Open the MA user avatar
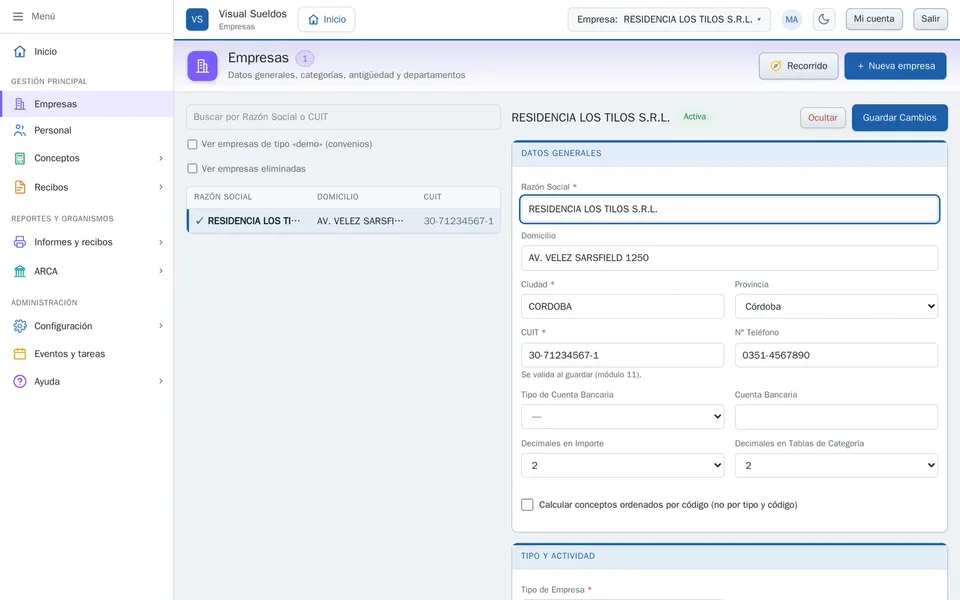 pyautogui.click(x=792, y=20)
